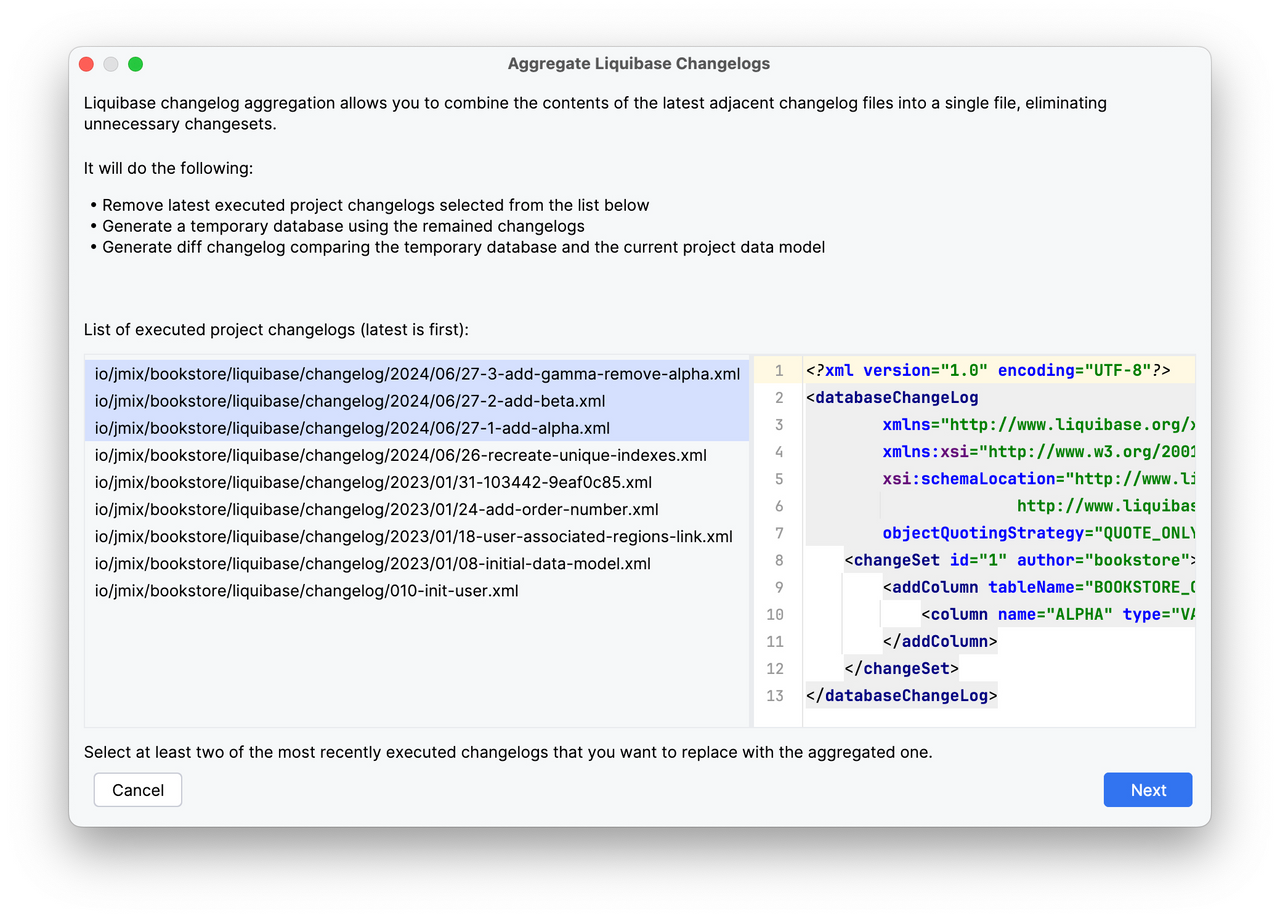Select changelog 24-add-order-number.xml
The height and width of the screenshot is (918, 1280).
pyautogui.click(x=375, y=509)
